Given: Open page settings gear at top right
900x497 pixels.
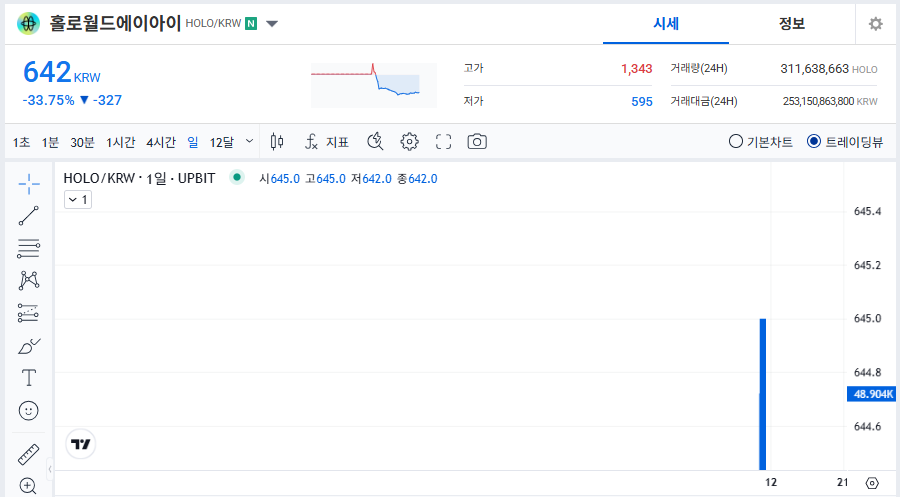Looking at the screenshot, I should pyautogui.click(x=875, y=24).
